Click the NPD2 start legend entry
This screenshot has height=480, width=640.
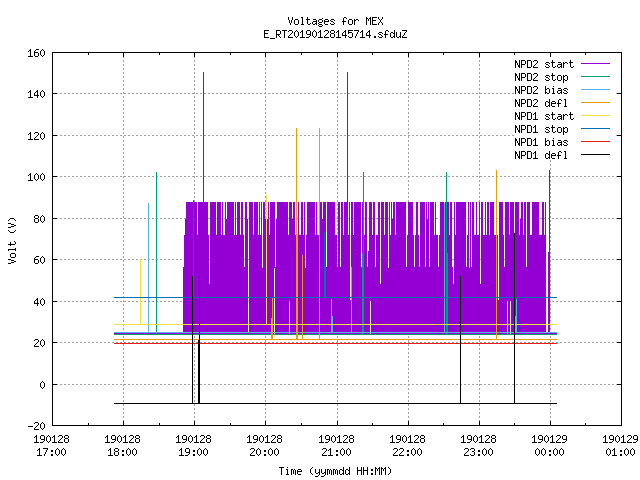click(562, 64)
